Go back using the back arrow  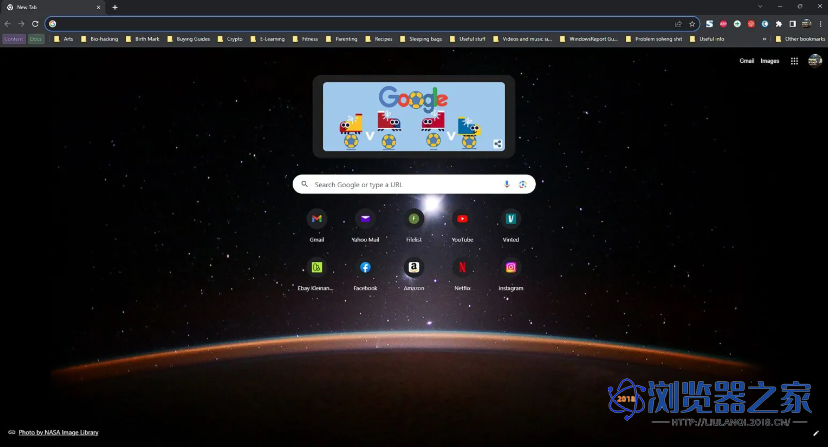coord(7,24)
